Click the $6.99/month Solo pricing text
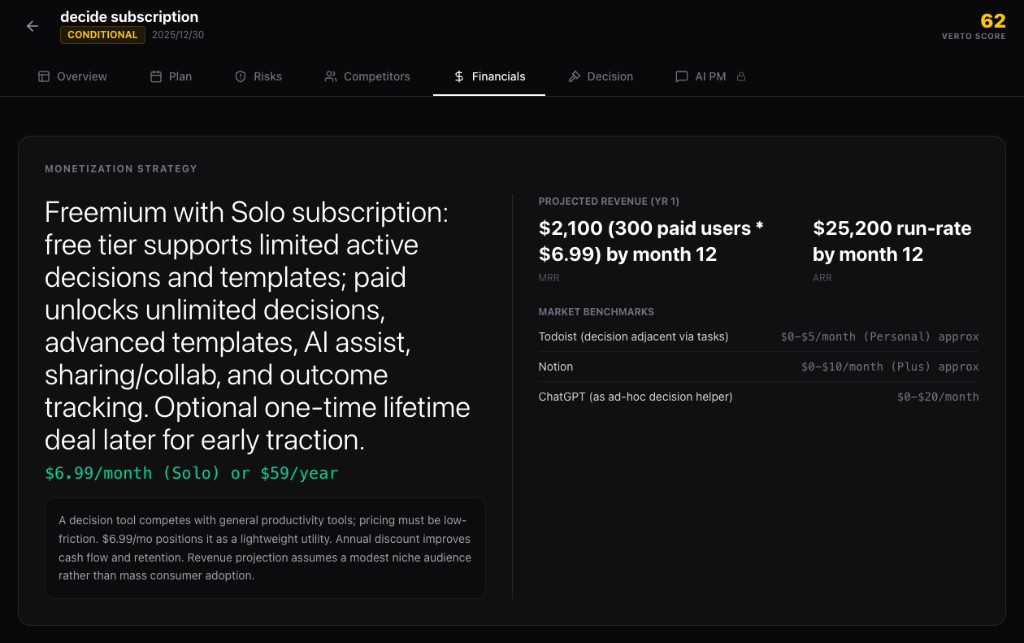 pos(191,473)
